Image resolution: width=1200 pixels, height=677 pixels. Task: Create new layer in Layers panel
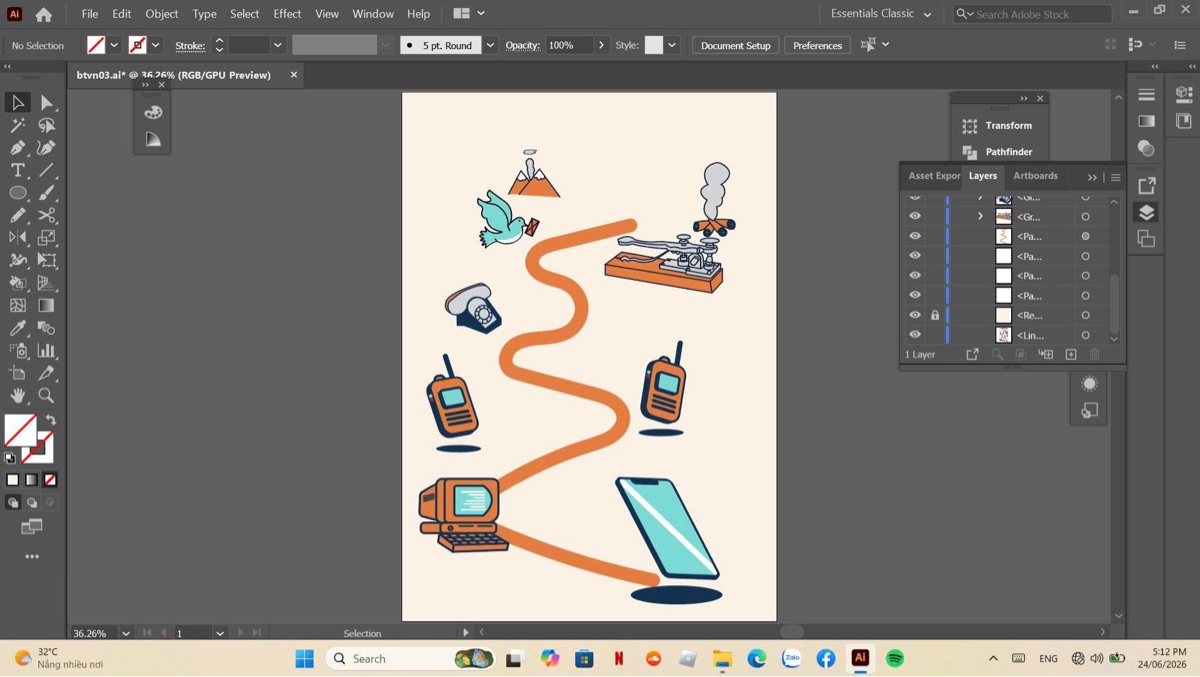point(1071,354)
